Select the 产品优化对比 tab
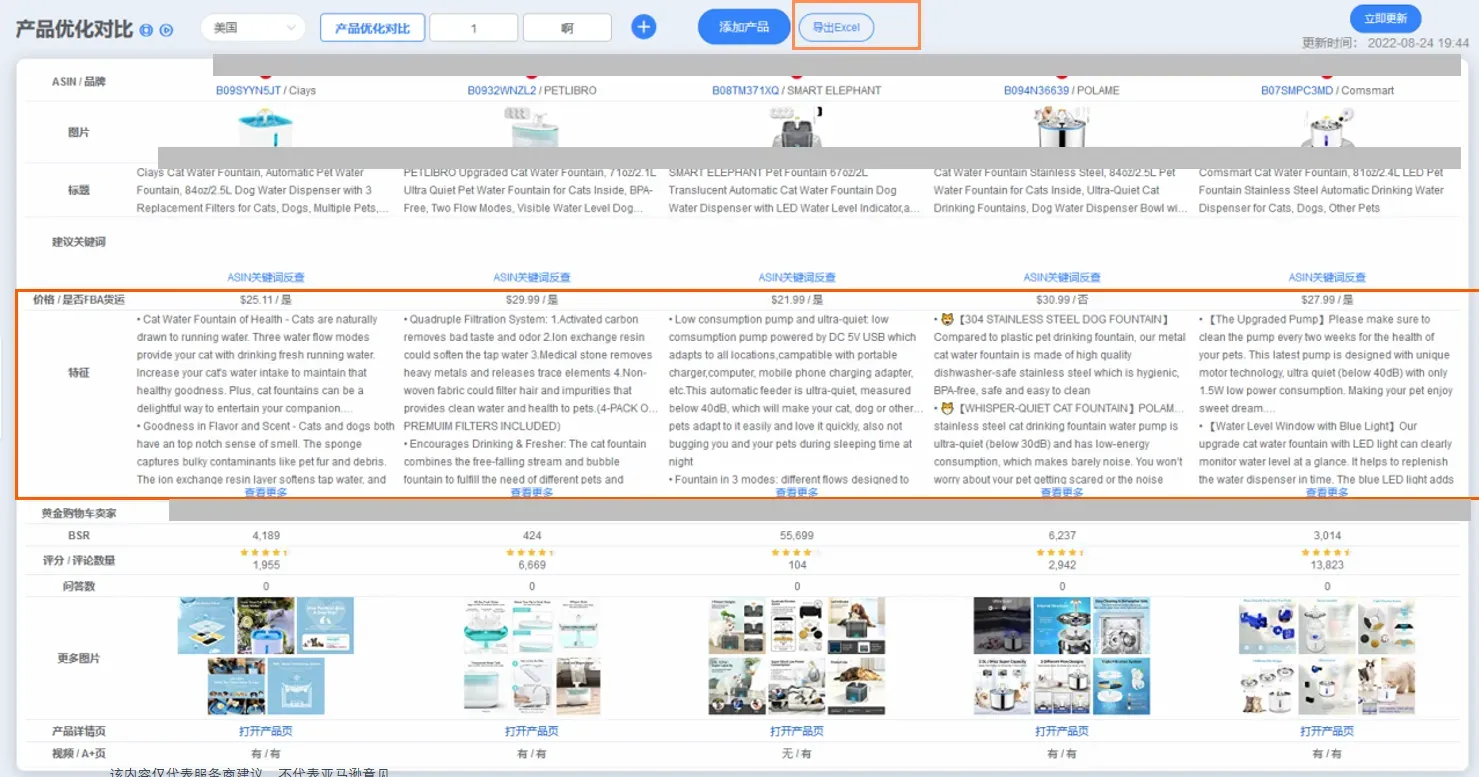Screen dimensions: 1479x777 click(x=372, y=28)
